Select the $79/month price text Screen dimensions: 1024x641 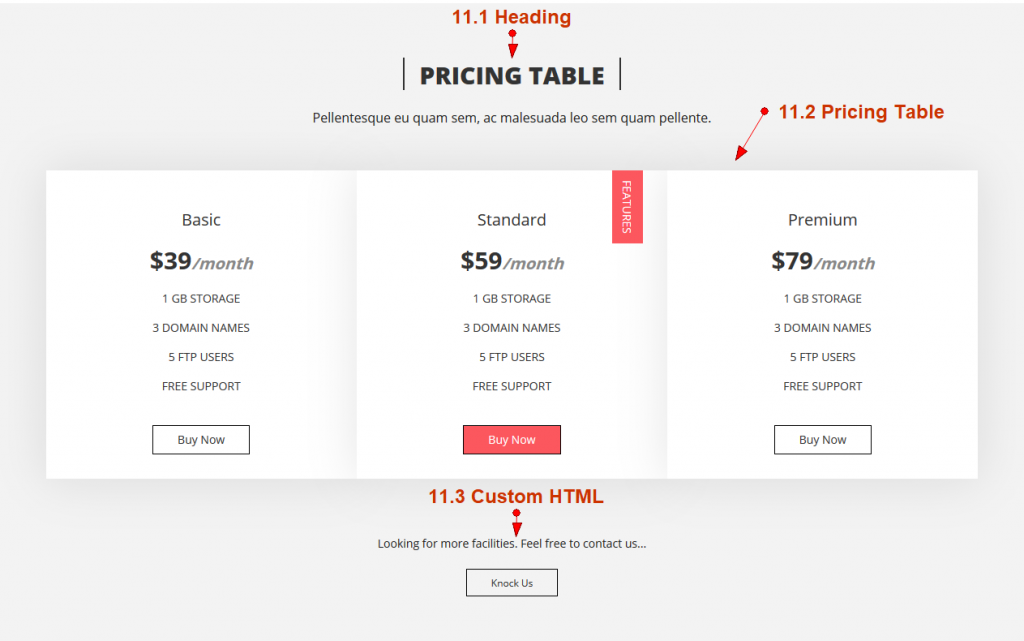point(822,262)
